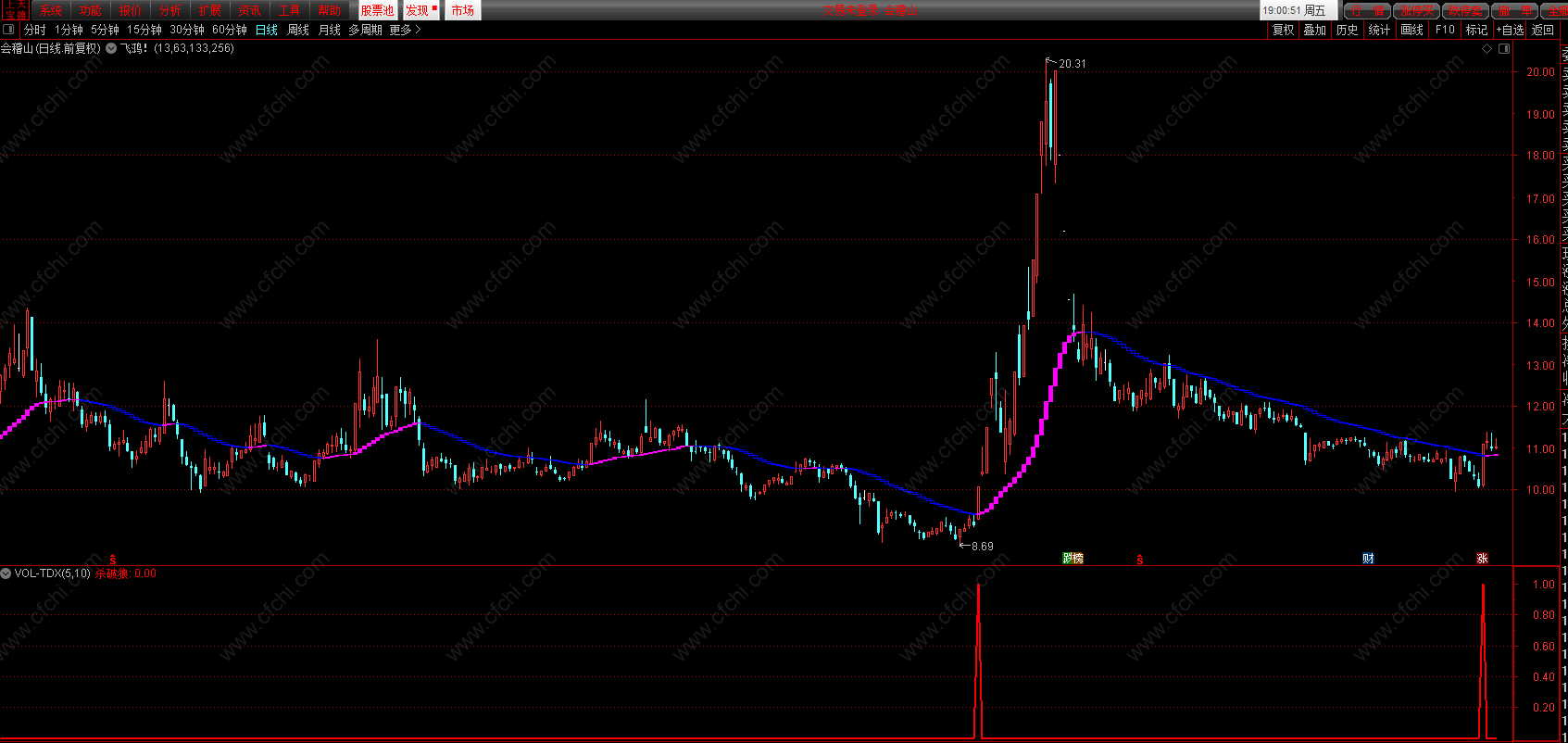
Task: Click the 统计 statistics button
Action: (x=1380, y=30)
